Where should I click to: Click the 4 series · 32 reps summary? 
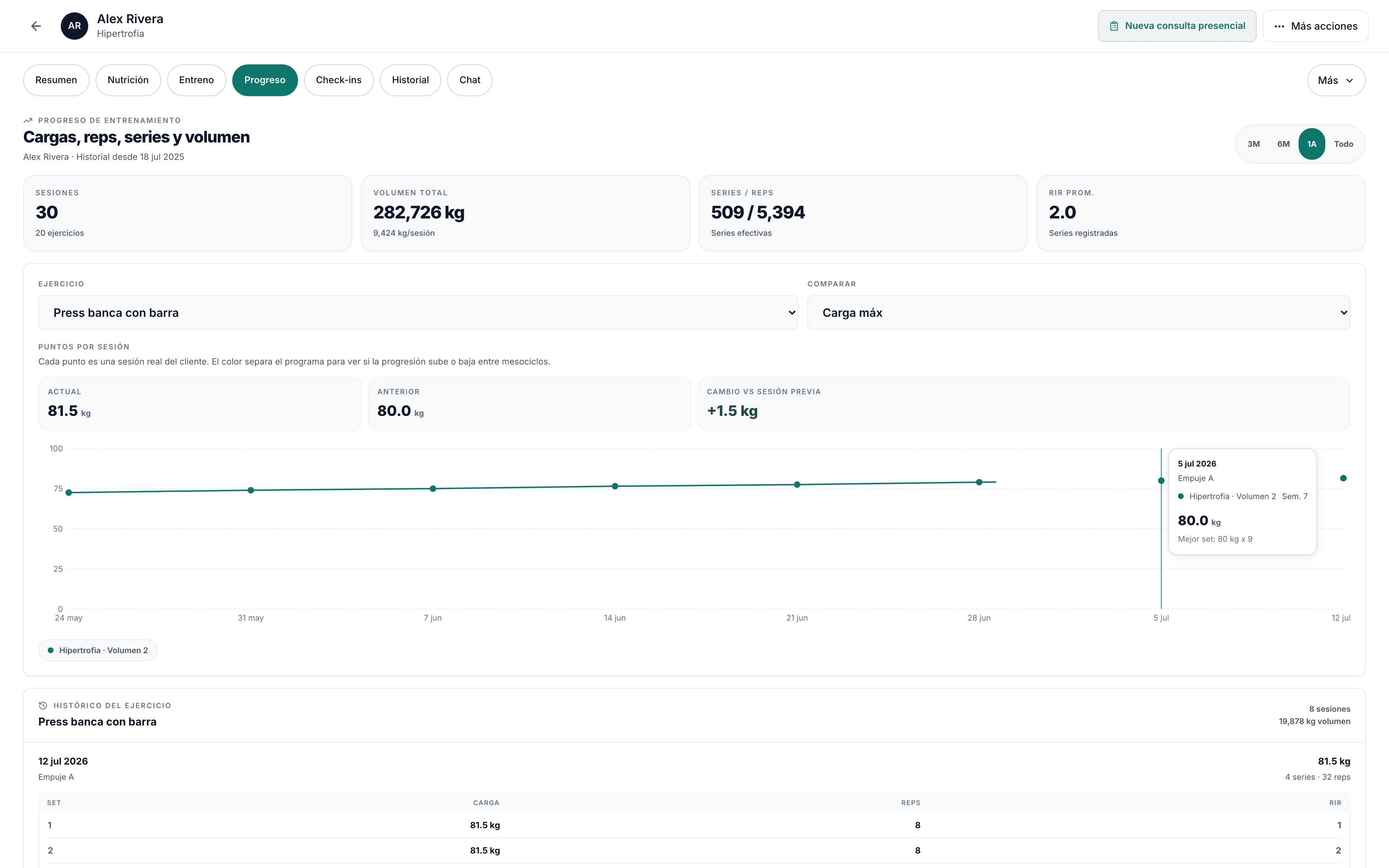[1318, 777]
